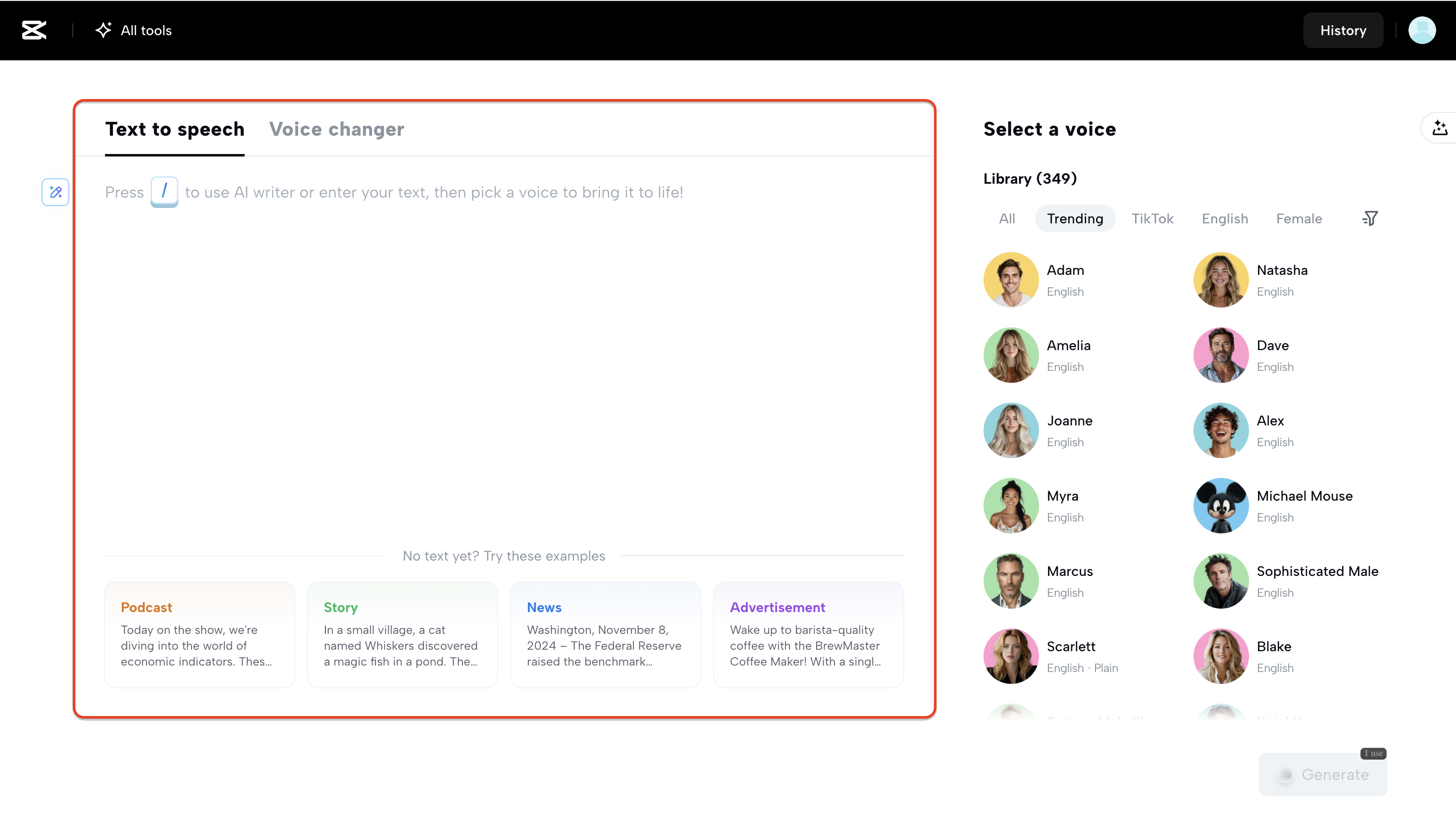Open History panel
Screen dimensions: 1456x828
click(x=1343, y=30)
